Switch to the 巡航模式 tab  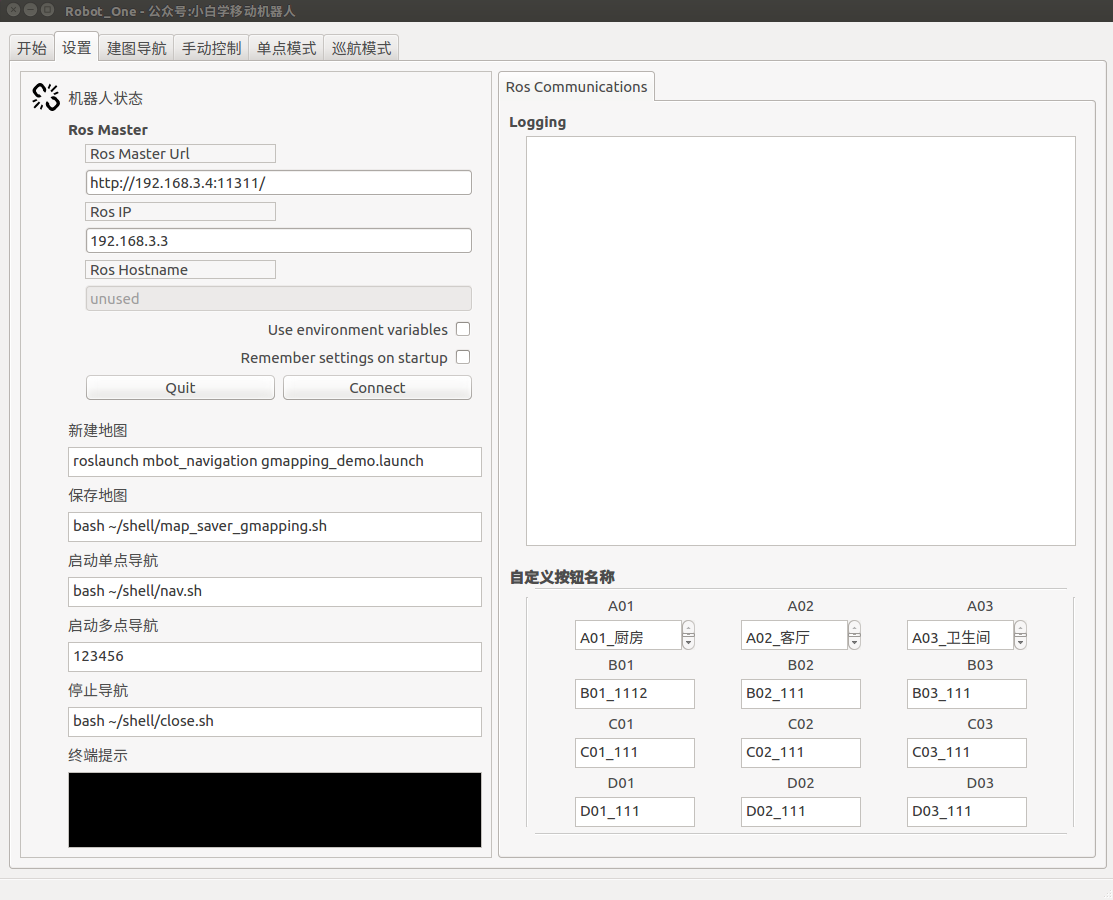pyautogui.click(x=361, y=46)
